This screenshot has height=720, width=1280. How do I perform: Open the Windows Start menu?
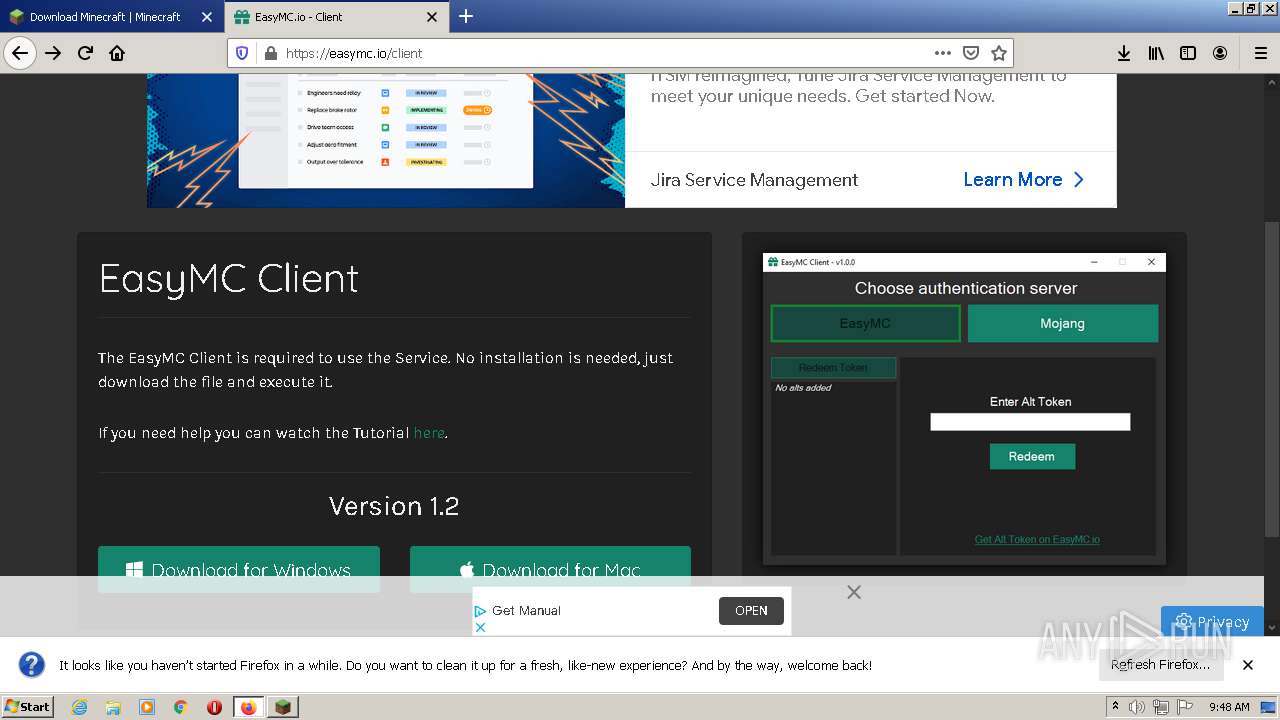28,706
